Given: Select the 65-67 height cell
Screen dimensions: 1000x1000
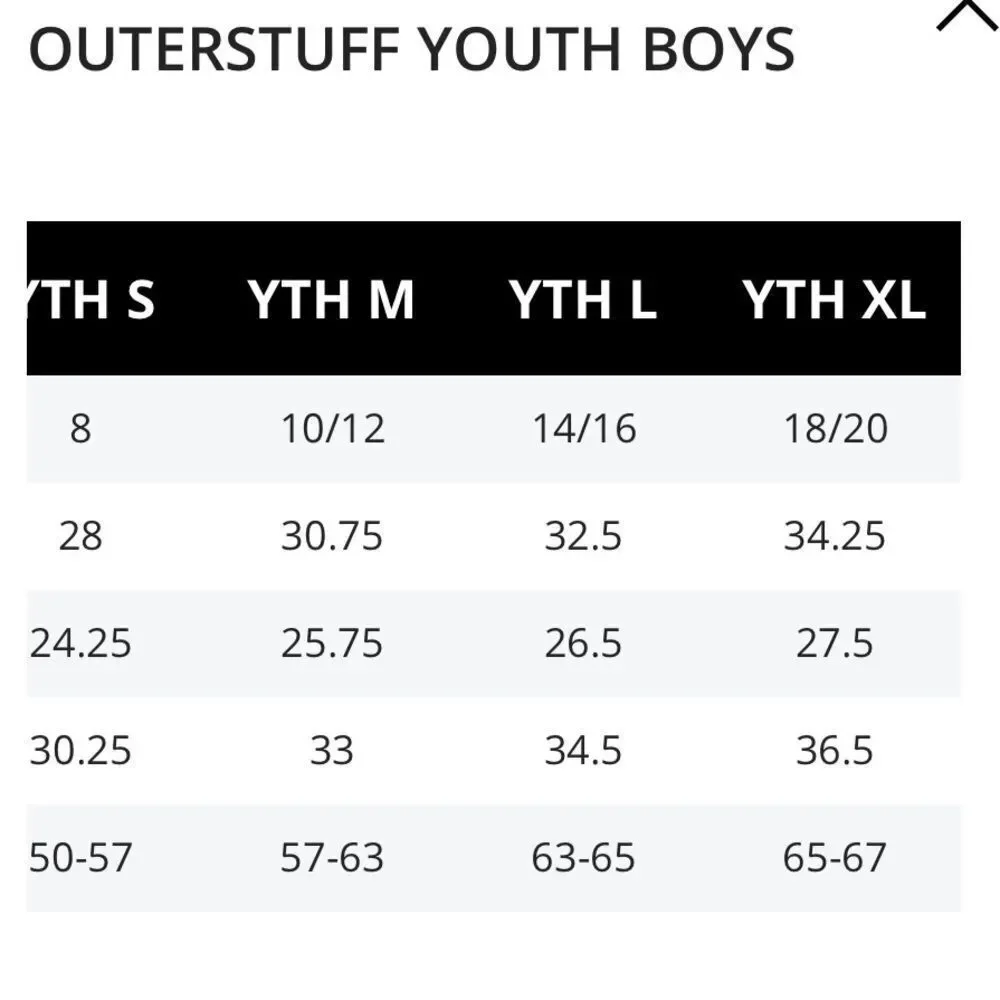Looking at the screenshot, I should [834, 857].
